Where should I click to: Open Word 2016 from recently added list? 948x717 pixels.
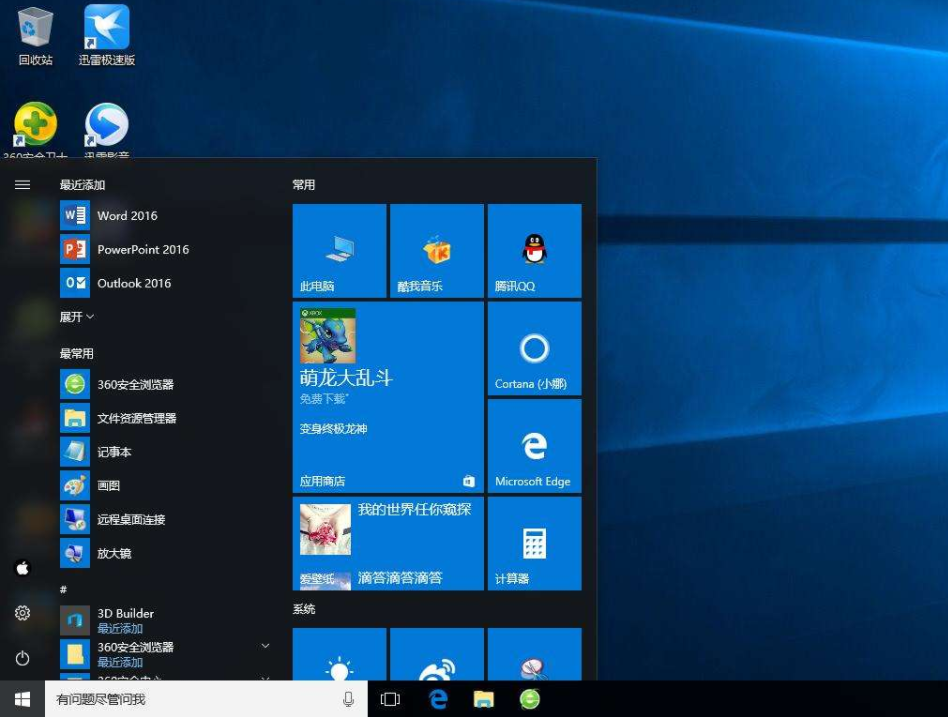(127, 215)
